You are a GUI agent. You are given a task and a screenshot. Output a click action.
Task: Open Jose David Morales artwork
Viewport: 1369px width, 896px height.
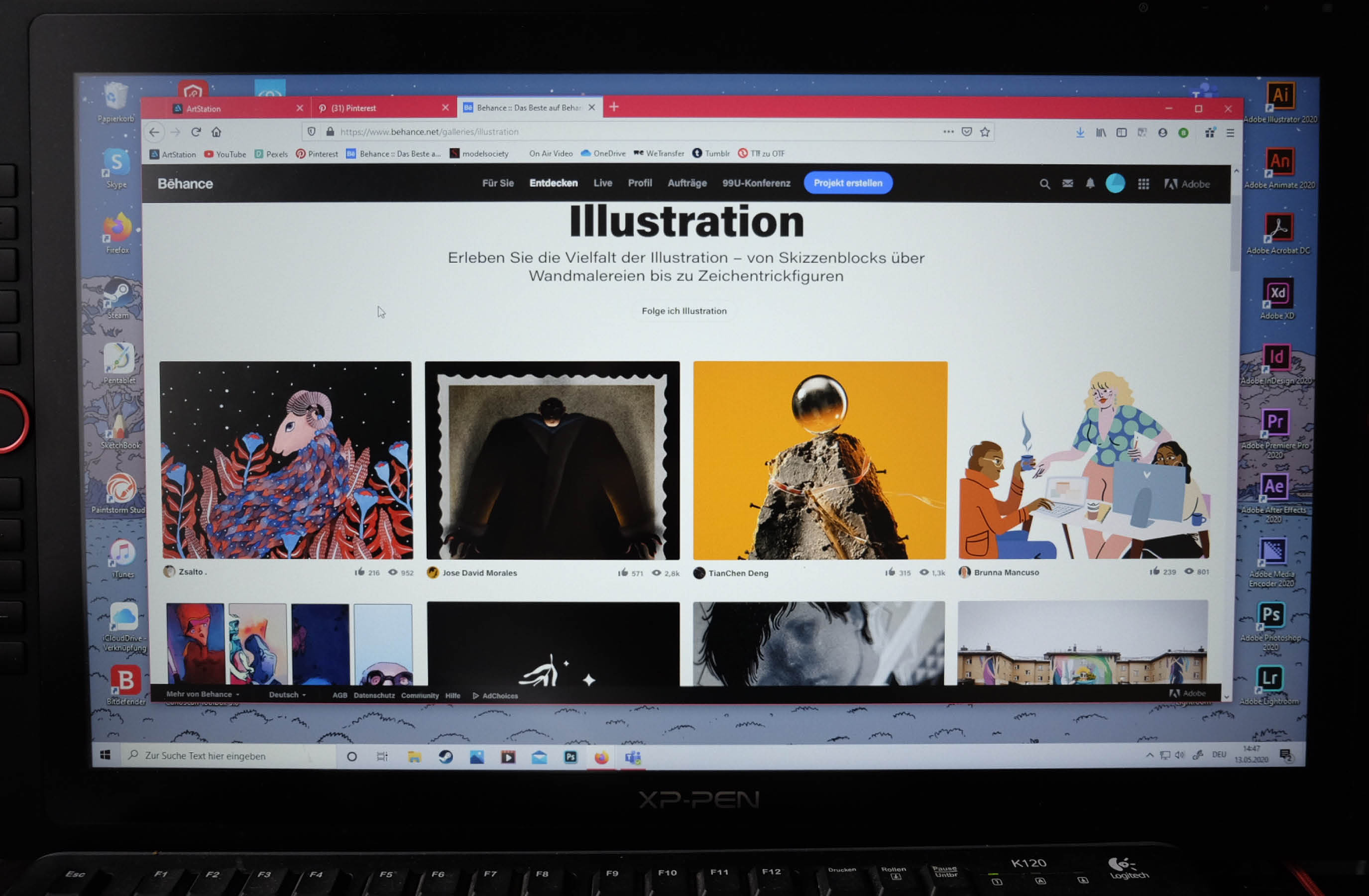point(552,460)
